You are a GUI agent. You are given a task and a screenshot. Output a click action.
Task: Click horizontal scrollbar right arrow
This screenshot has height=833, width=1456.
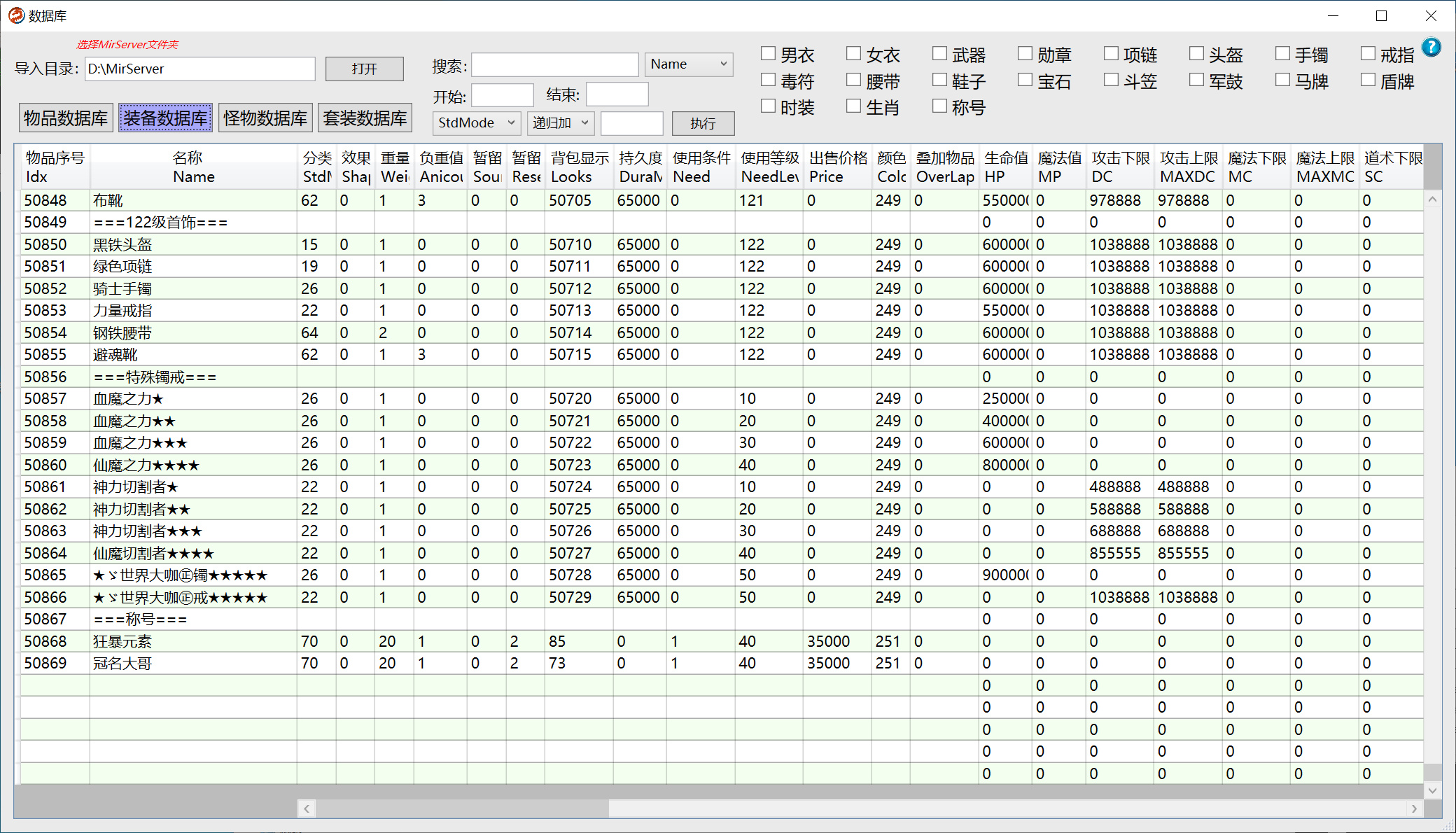tap(1414, 808)
